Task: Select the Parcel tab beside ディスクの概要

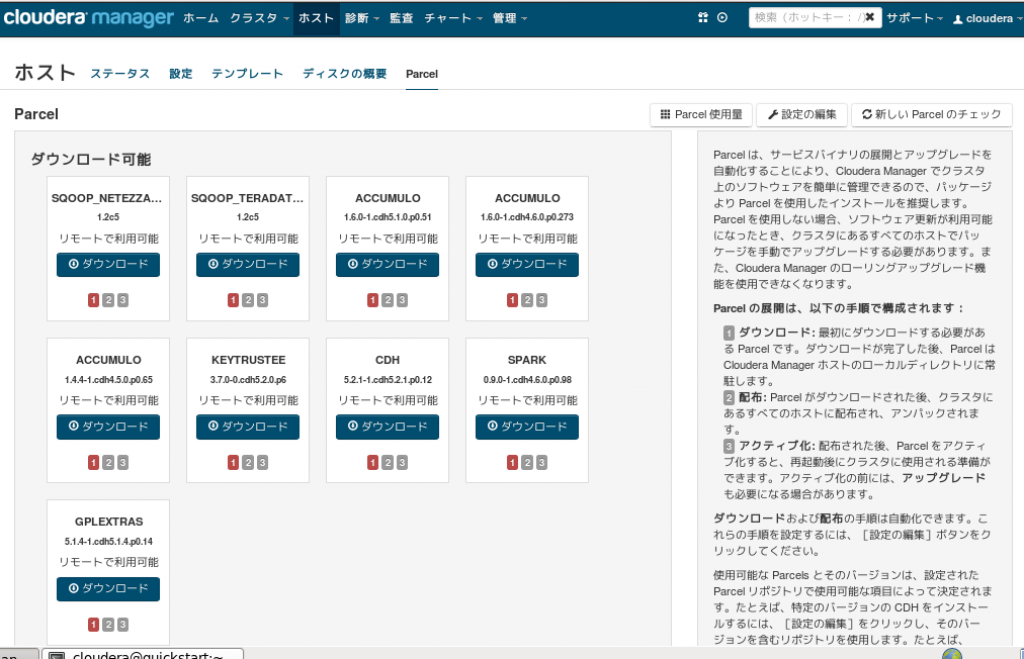Action: pos(422,74)
